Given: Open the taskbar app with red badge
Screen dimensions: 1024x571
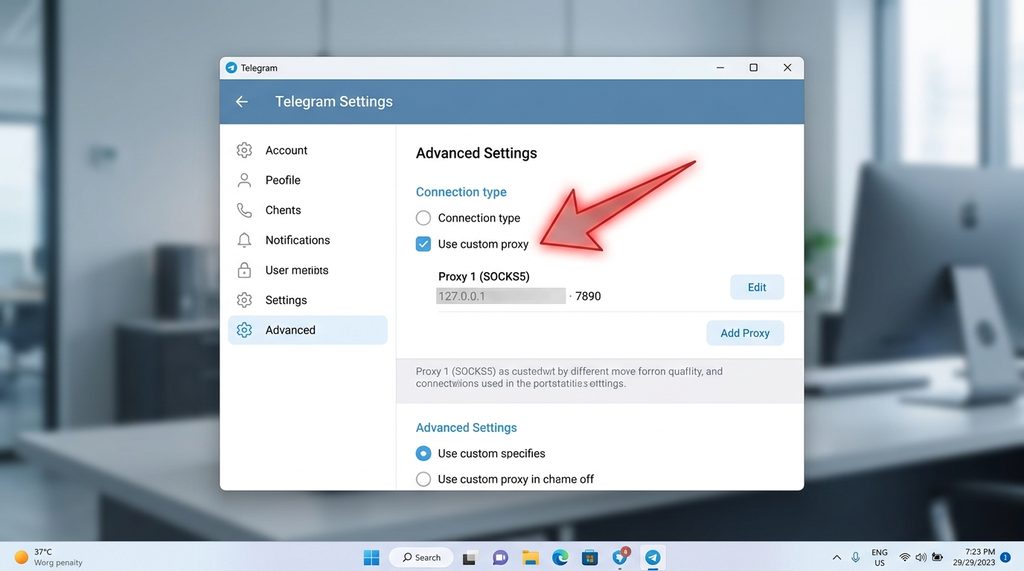Looking at the screenshot, I should 621,557.
